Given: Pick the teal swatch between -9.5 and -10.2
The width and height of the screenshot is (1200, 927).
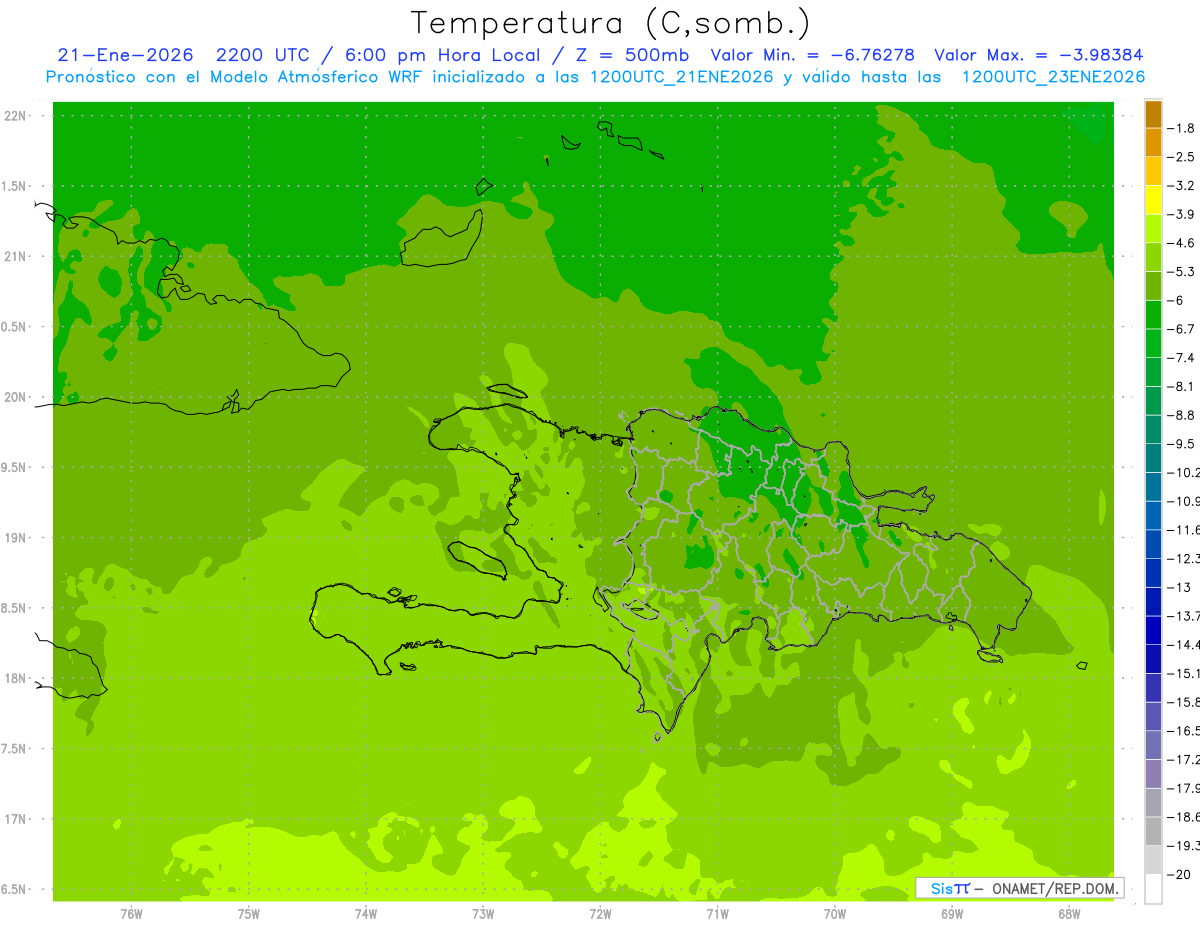Looking at the screenshot, I should point(1153,458).
